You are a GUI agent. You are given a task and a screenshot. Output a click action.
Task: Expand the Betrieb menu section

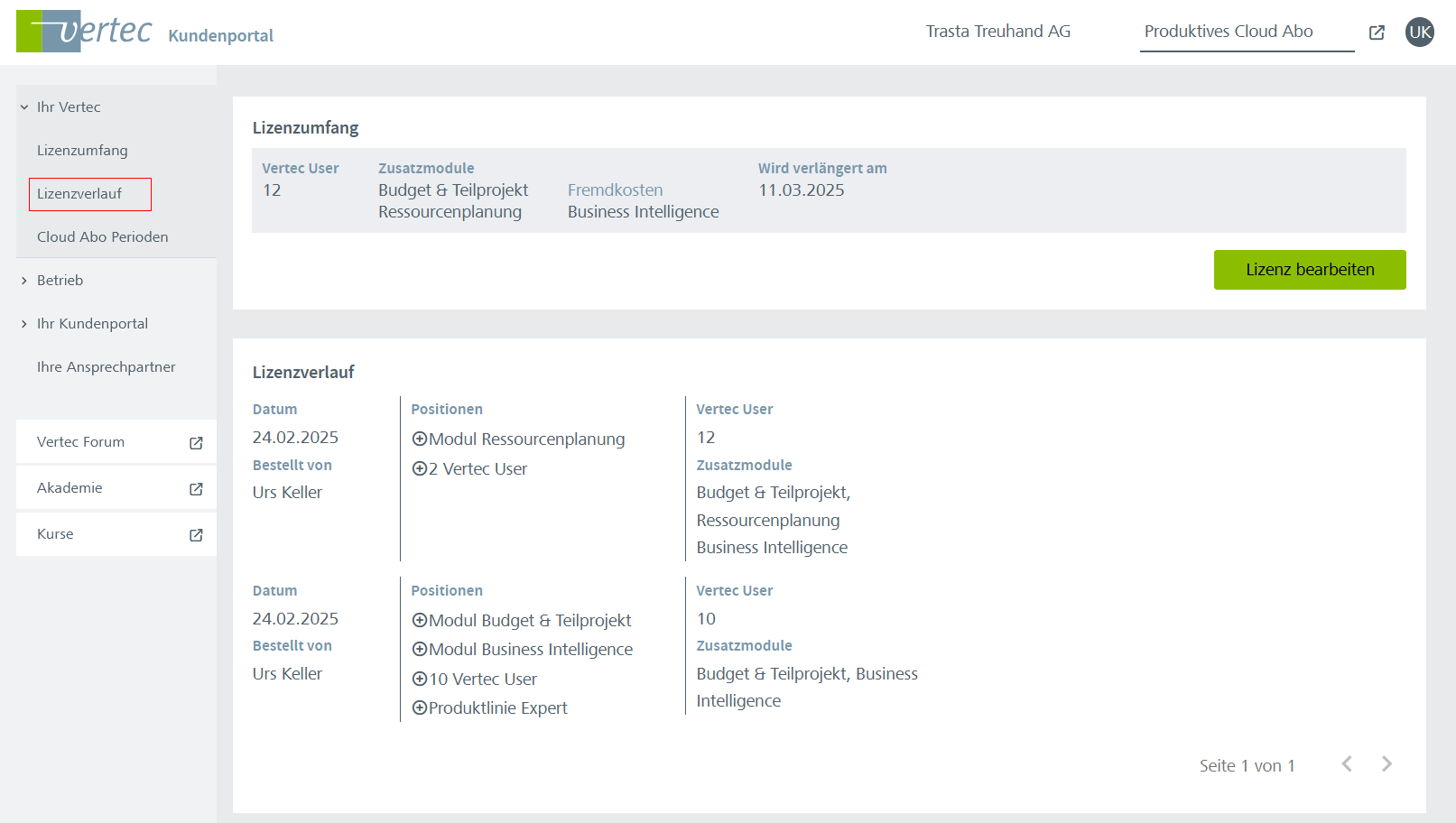coord(24,281)
